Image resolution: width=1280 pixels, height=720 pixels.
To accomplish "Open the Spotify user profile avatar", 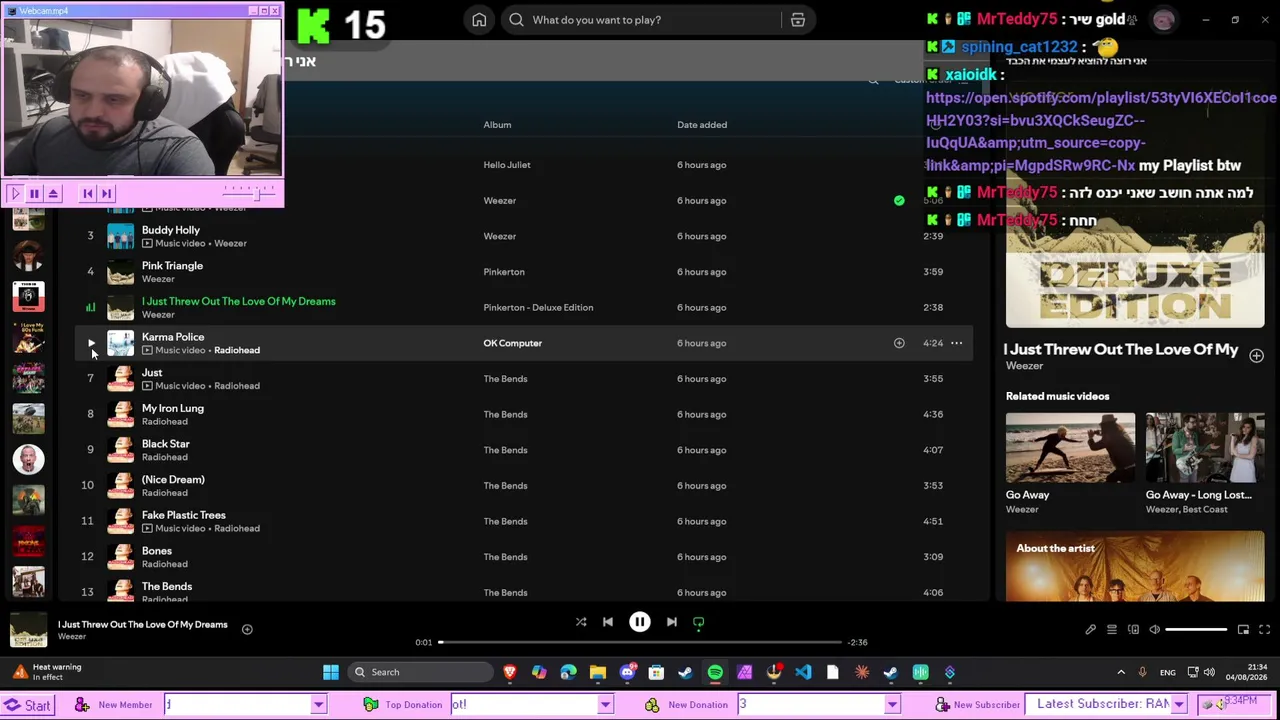I will click(1163, 20).
